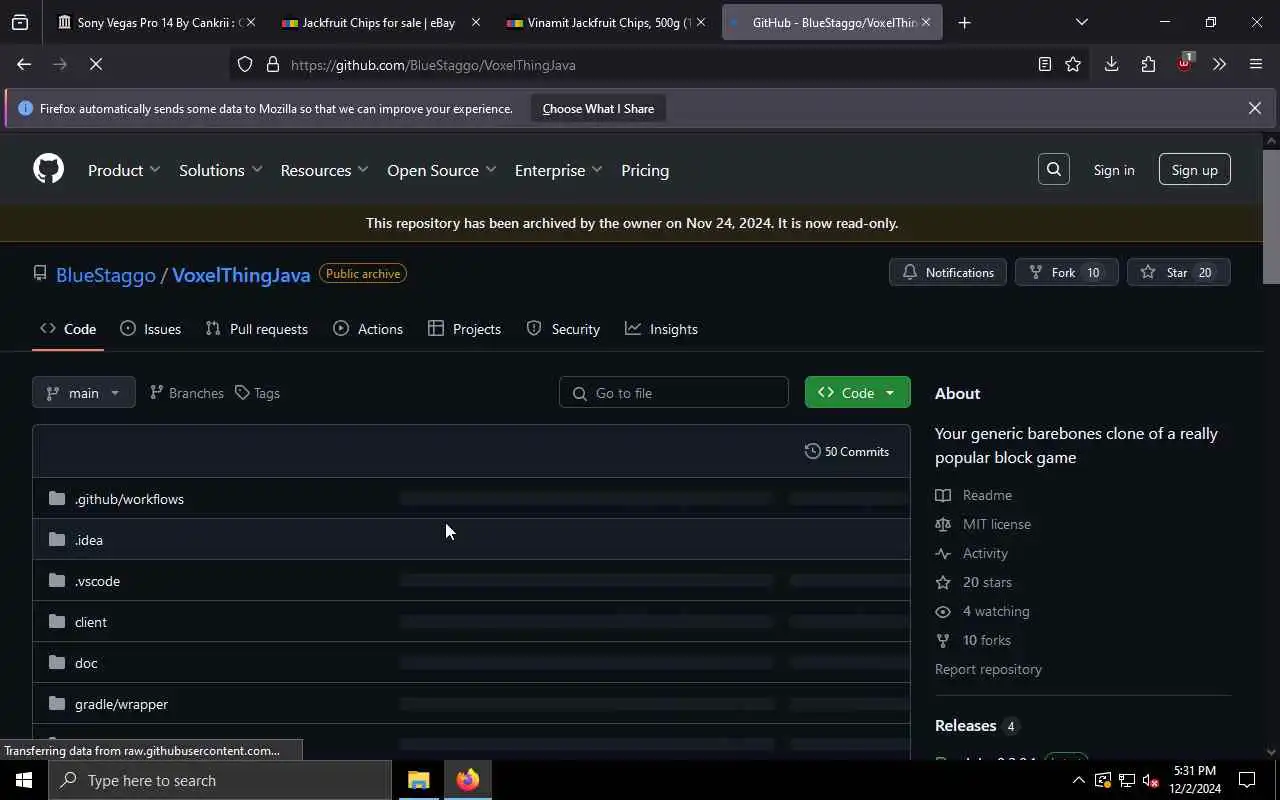1280x800 pixels.
Task: Click the Notifications bell button
Action: pos(948,272)
